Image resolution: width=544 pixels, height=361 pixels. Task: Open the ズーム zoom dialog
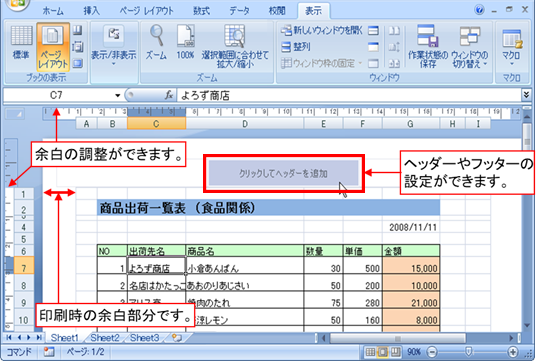pos(156,42)
